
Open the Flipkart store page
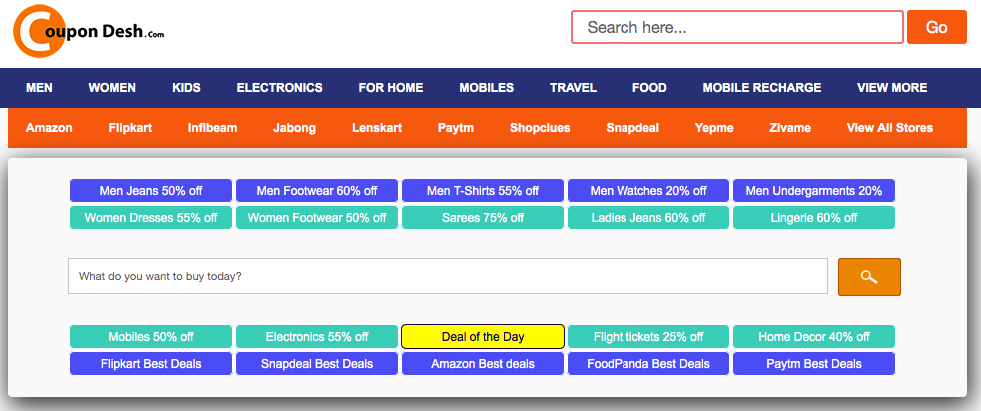point(130,128)
